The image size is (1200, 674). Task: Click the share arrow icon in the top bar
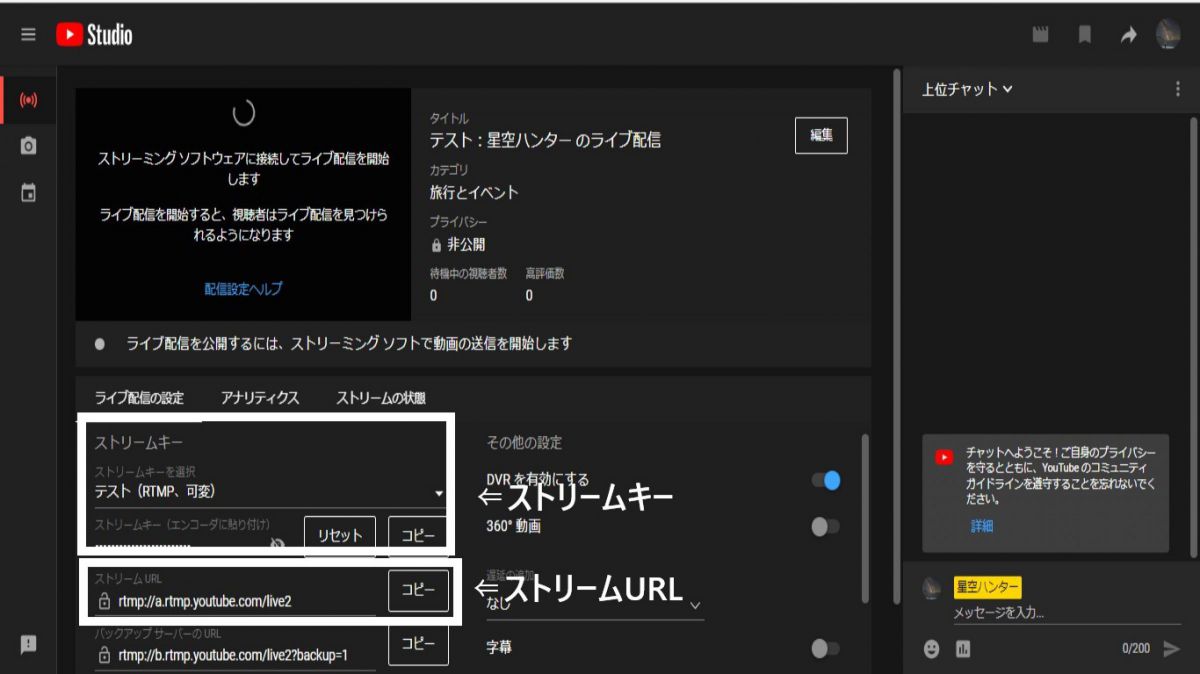tap(1128, 33)
